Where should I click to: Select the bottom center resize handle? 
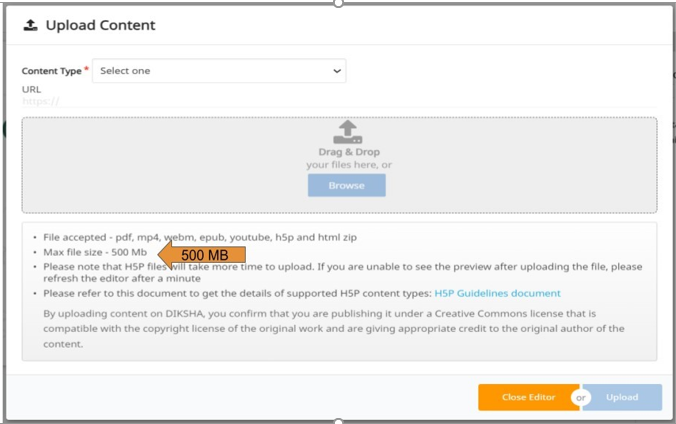tap(338, 421)
